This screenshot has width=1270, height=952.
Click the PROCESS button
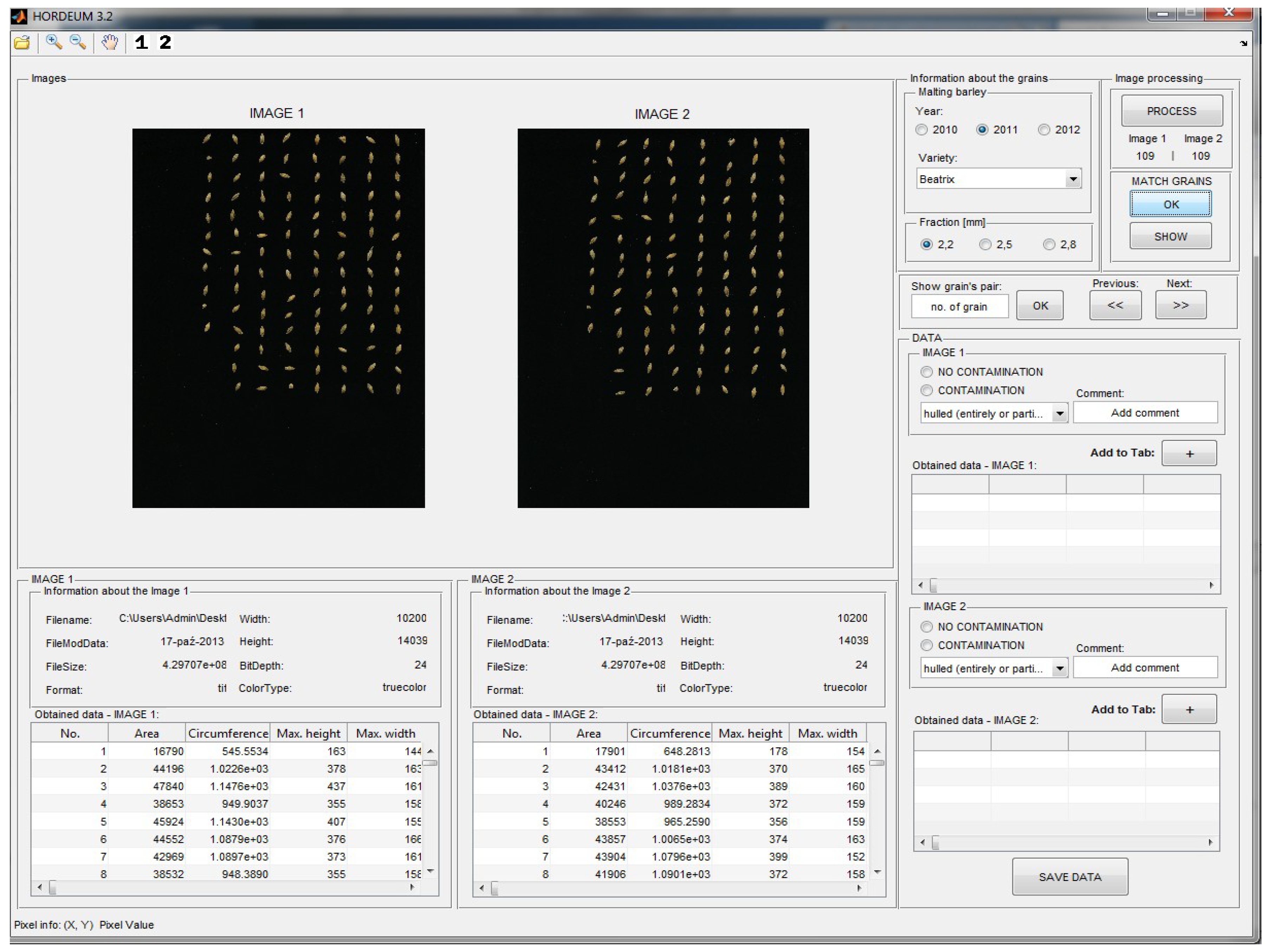[x=1171, y=111]
